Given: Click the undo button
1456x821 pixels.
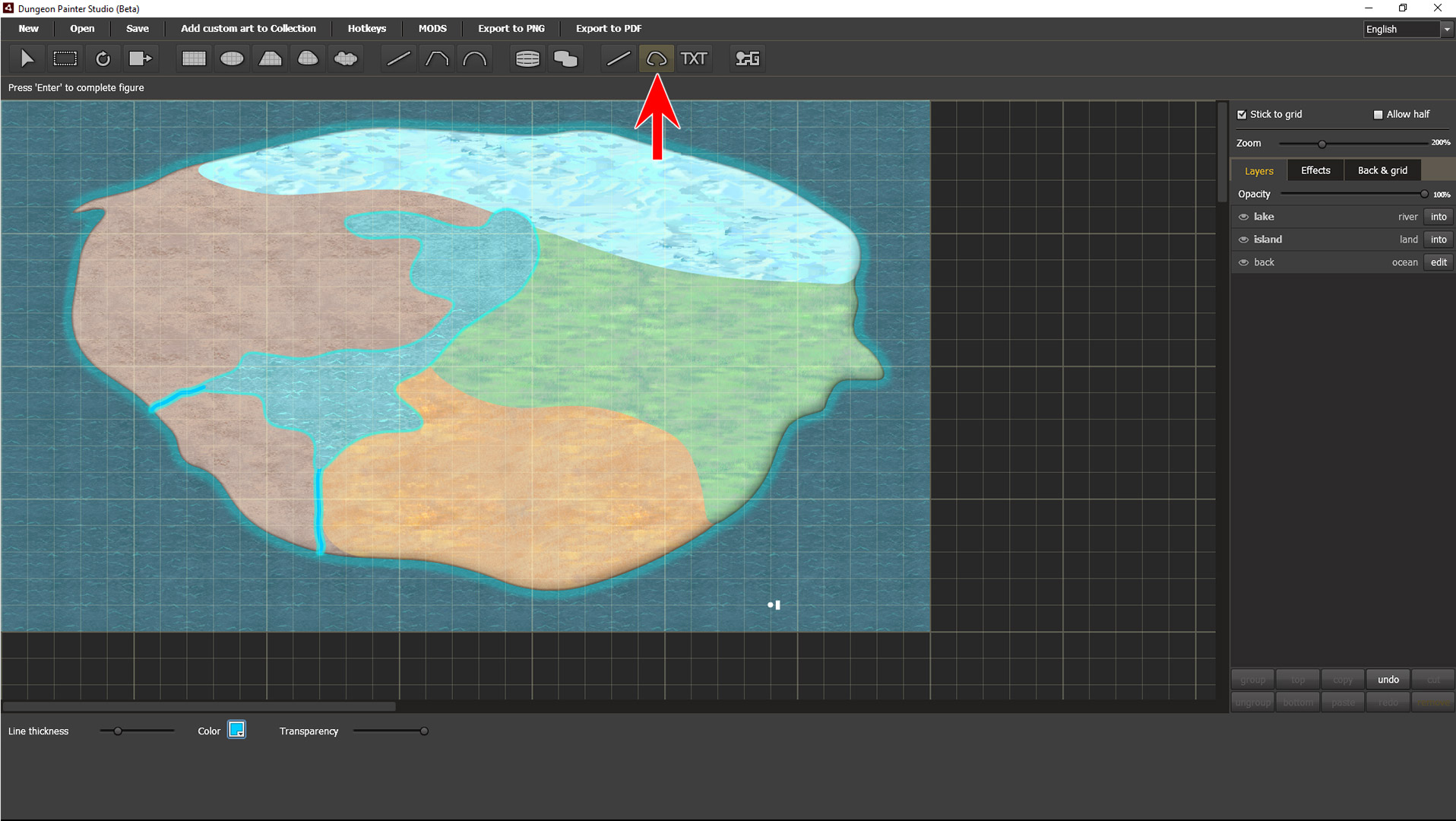Looking at the screenshot, I should pyautogui.click(x=1388, y=680).
